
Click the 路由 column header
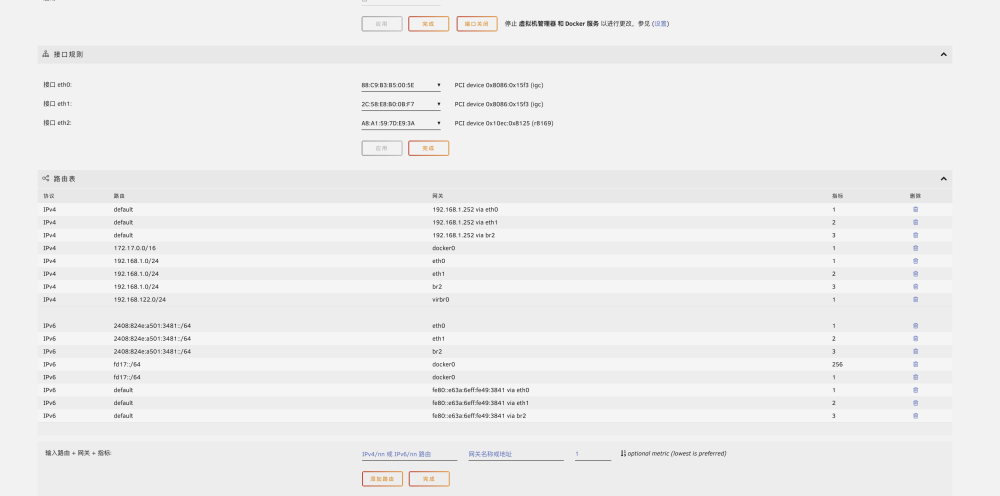119,196
